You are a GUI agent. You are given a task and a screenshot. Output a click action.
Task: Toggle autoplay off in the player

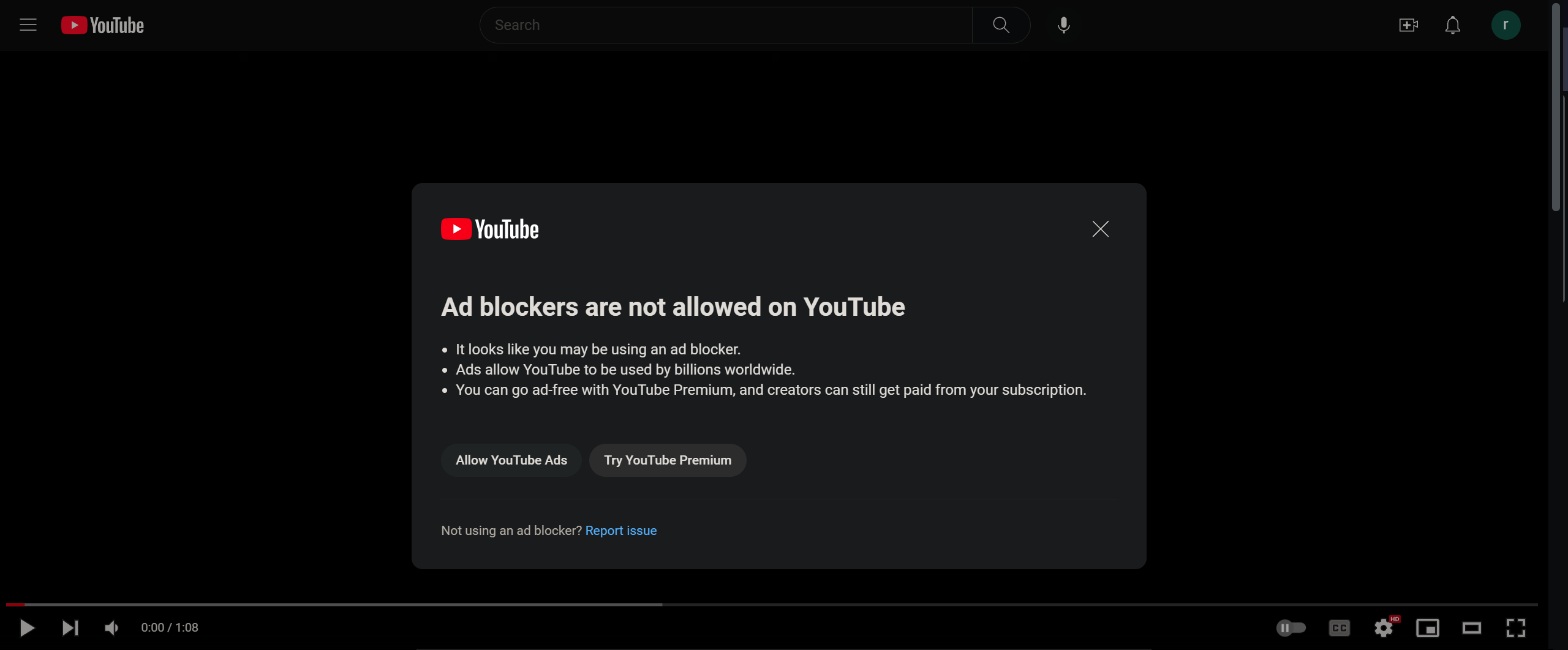click(x=1292, y=627)
